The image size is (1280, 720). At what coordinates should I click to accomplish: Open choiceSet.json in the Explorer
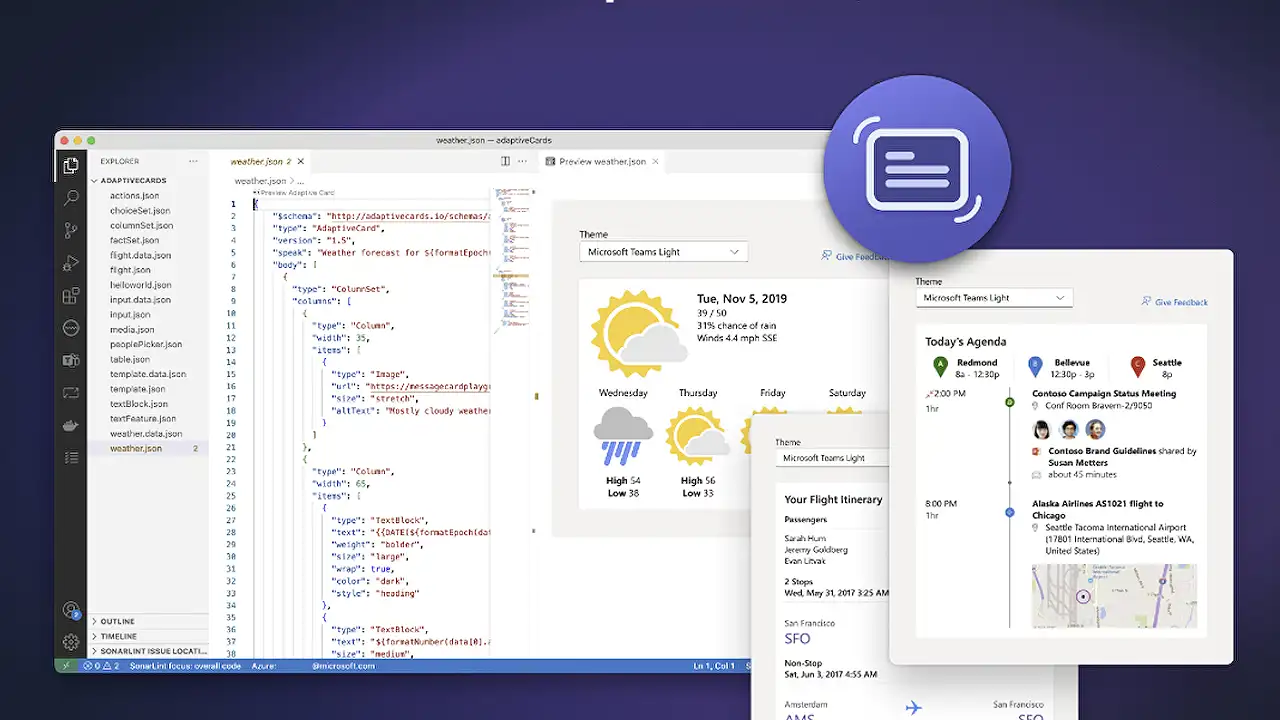pyautogui.click(x=140, y=211)
